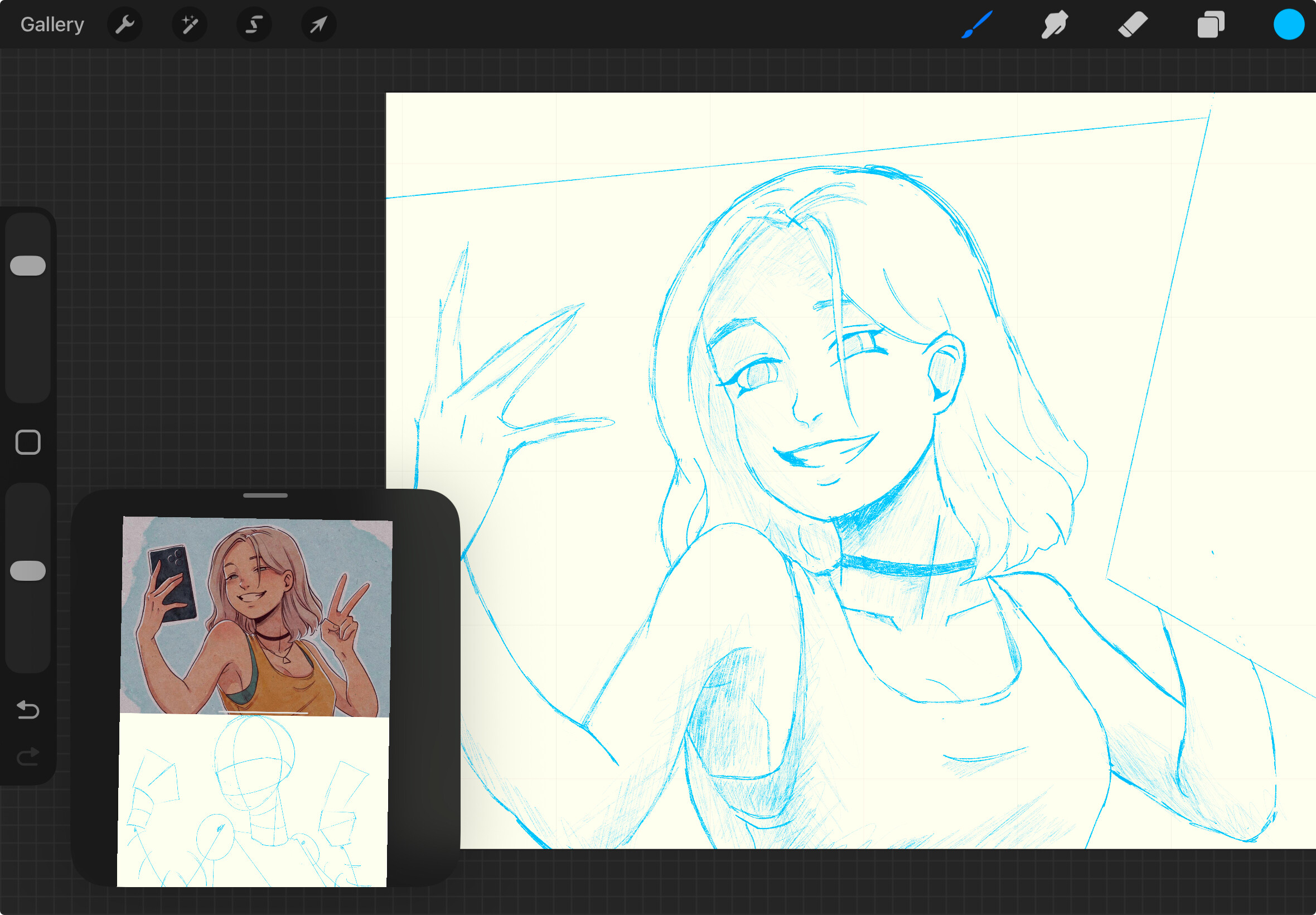Activate the Transform arrow tool
This screenshot has width=1316, height=915.
(x=319, y=25)
